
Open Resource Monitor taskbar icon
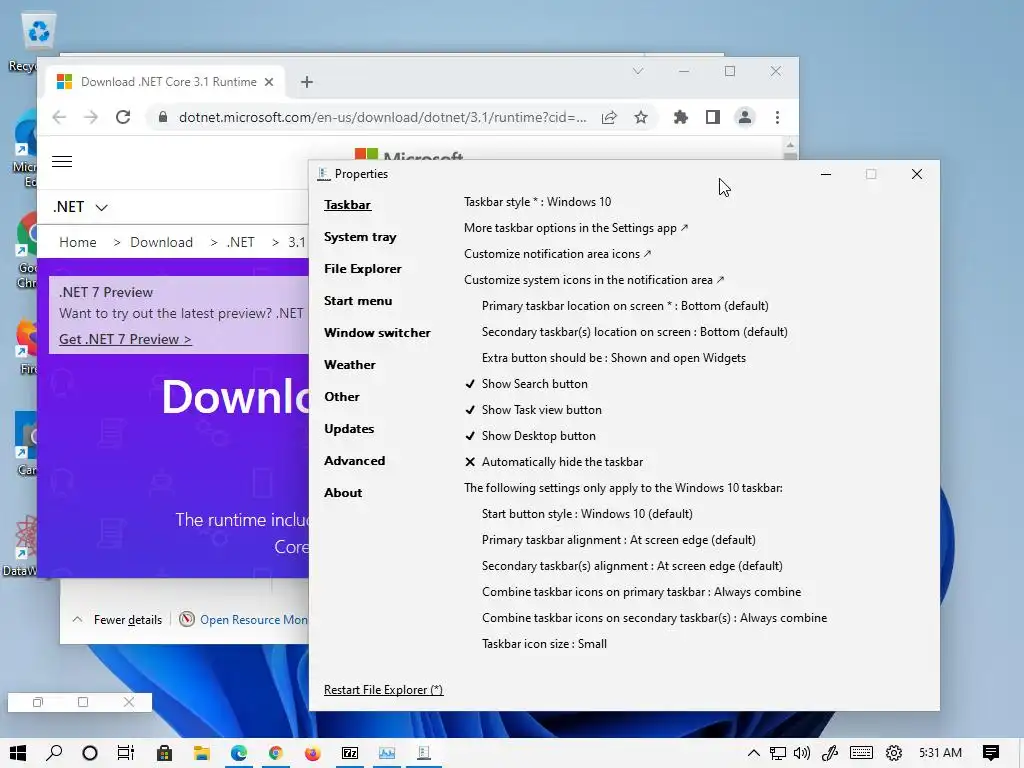click(x=387, y=753)
